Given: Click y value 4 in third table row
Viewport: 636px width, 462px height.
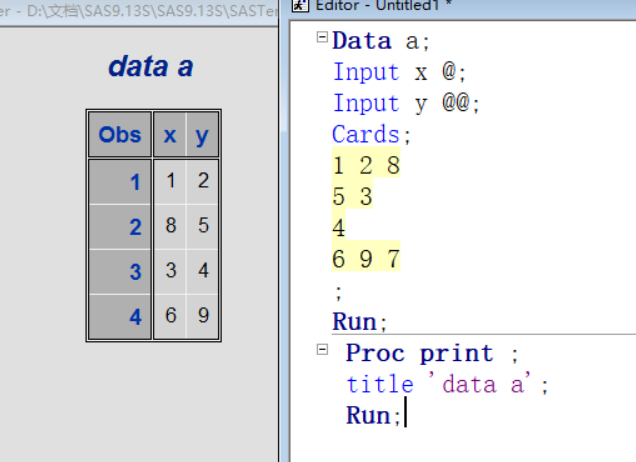Looking at the screenshot, I should pos(203,271).
